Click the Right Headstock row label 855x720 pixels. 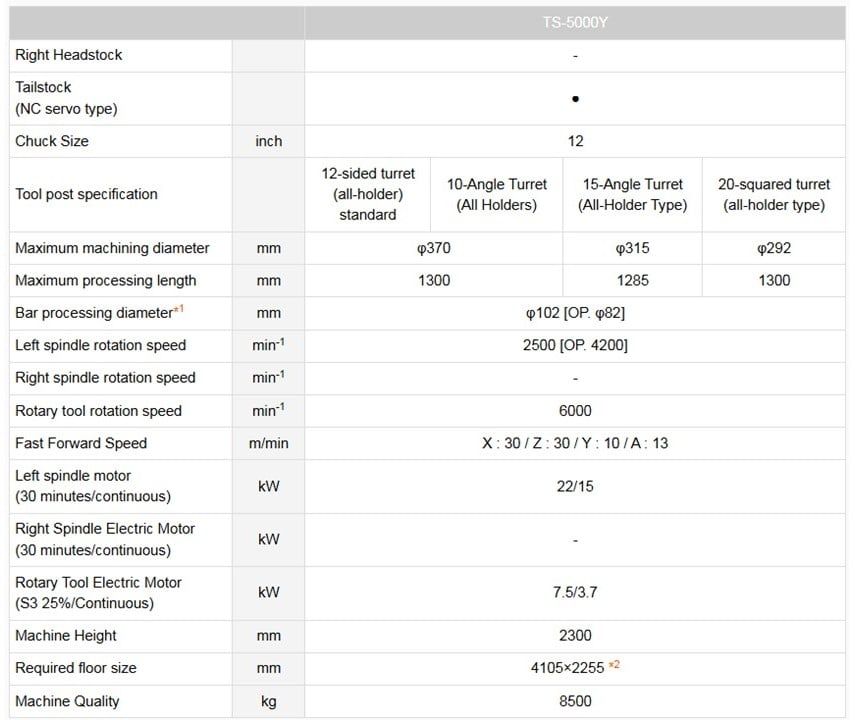coord(69,55)
